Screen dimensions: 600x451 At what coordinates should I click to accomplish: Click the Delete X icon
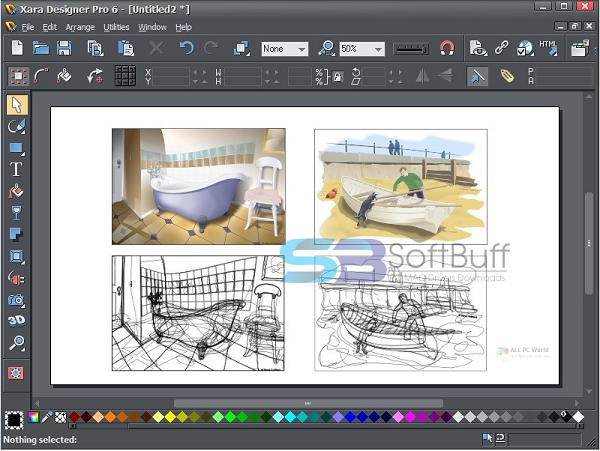[156, 49]
